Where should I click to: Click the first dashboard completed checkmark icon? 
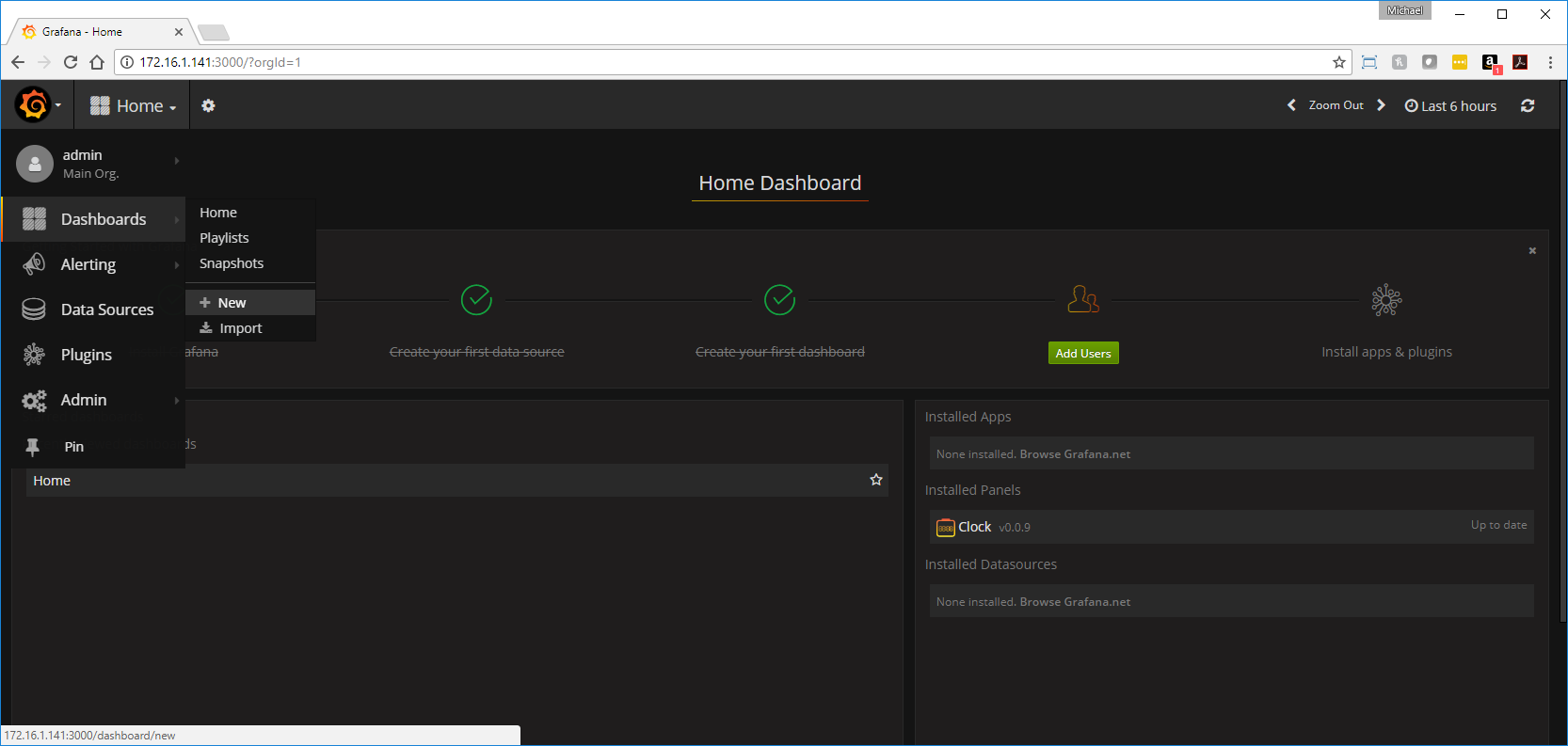click(780, 300)
